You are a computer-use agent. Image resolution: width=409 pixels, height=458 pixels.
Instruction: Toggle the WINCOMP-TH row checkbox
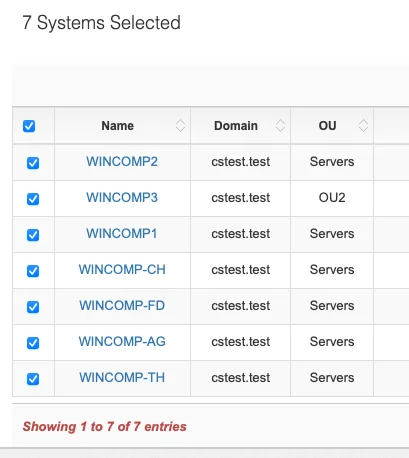point(33,379)
